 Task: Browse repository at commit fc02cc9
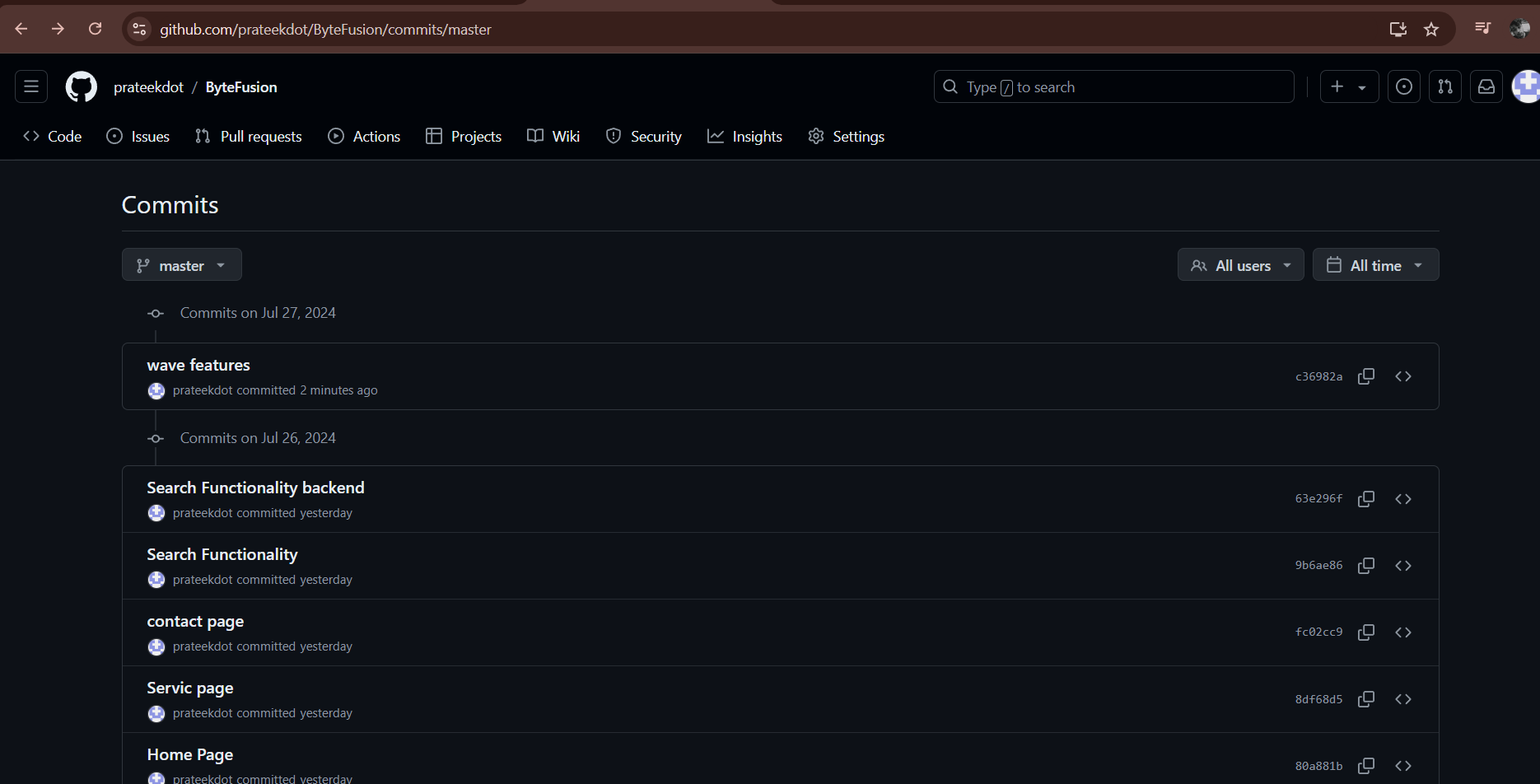[x=1403, y=632]
